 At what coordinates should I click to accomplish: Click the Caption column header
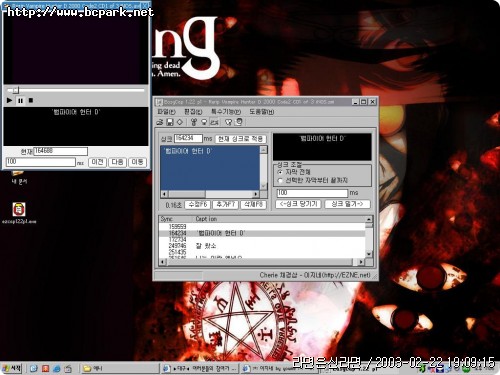click(x=279, y=219)
